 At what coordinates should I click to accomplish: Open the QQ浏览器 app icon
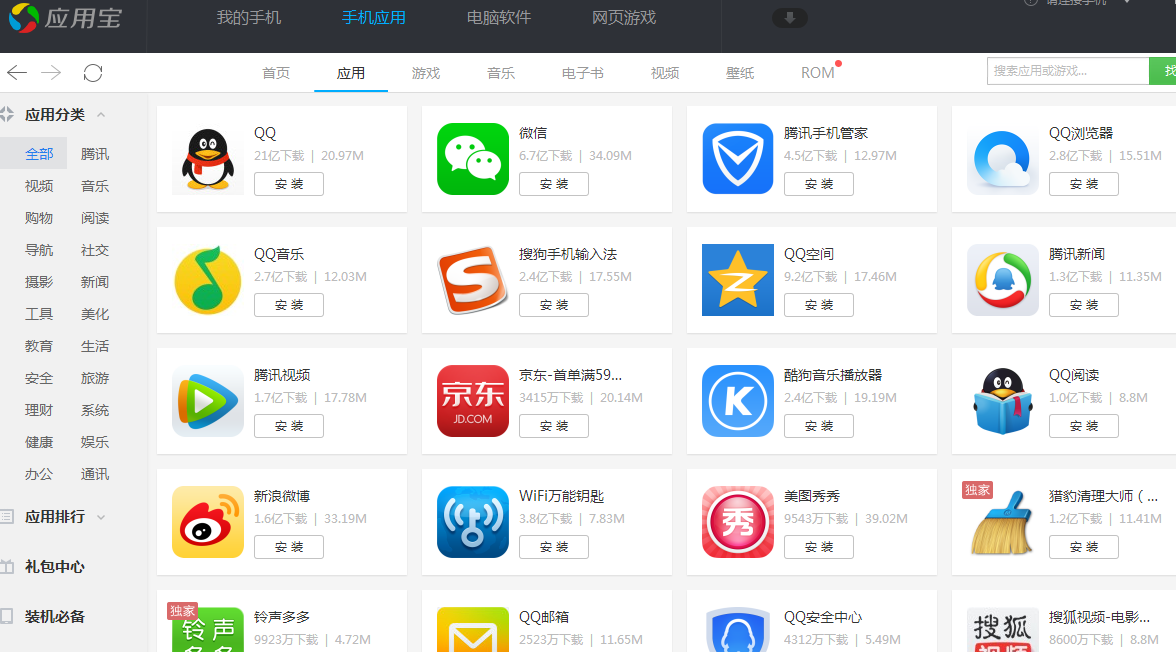(x=1003, y=159)
